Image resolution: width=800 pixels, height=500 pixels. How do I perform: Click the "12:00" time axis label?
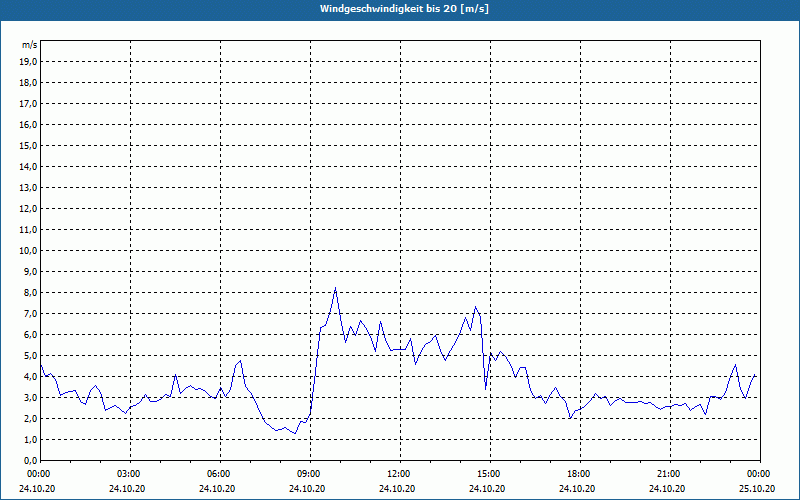398,474
